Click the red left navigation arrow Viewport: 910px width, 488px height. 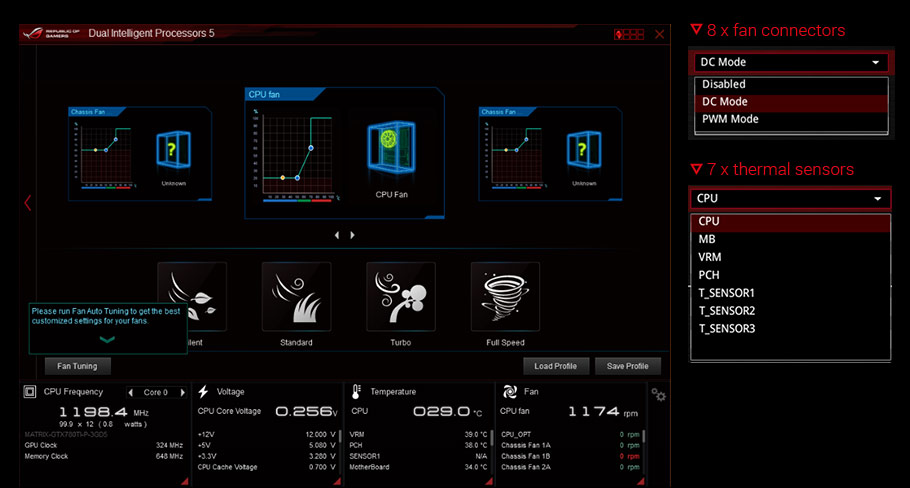[27, 203]
